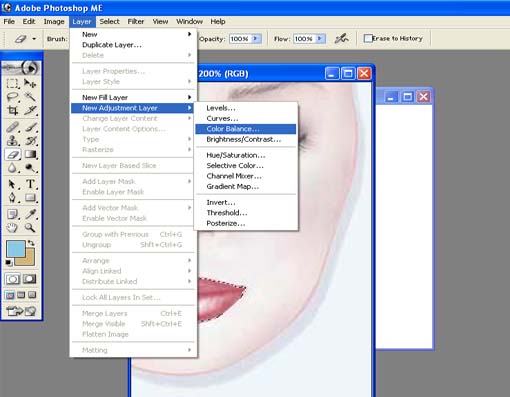Select the Notes tool
Screen dimensions: 510x397
coord(13,214)
